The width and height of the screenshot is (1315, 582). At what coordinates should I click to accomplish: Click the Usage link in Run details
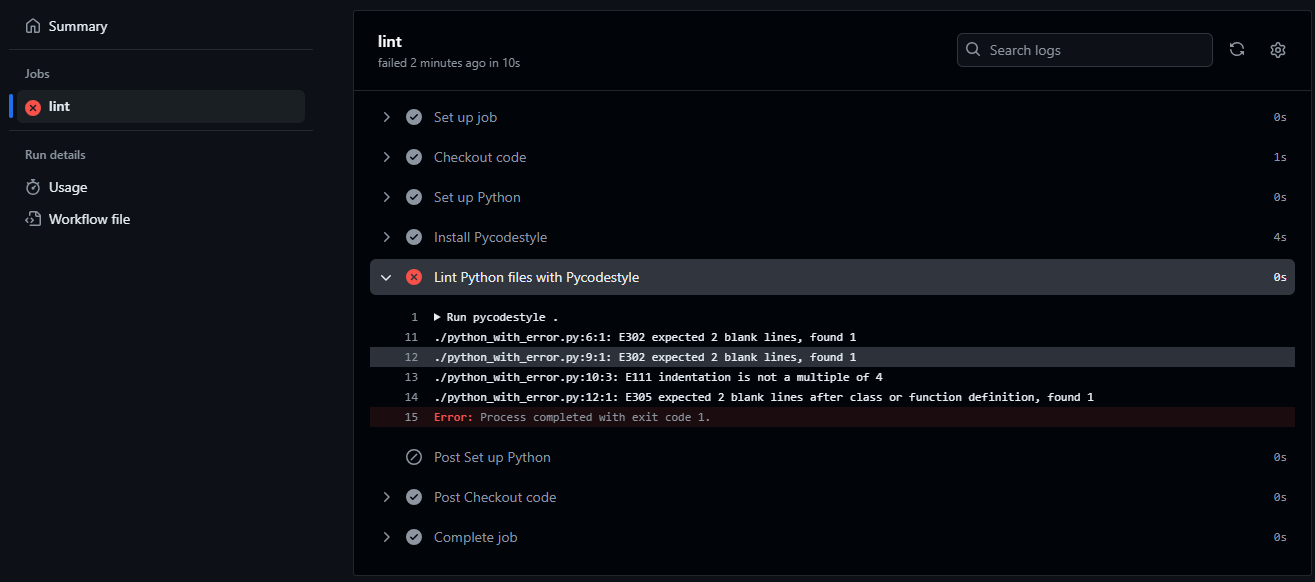coord(70,187)
